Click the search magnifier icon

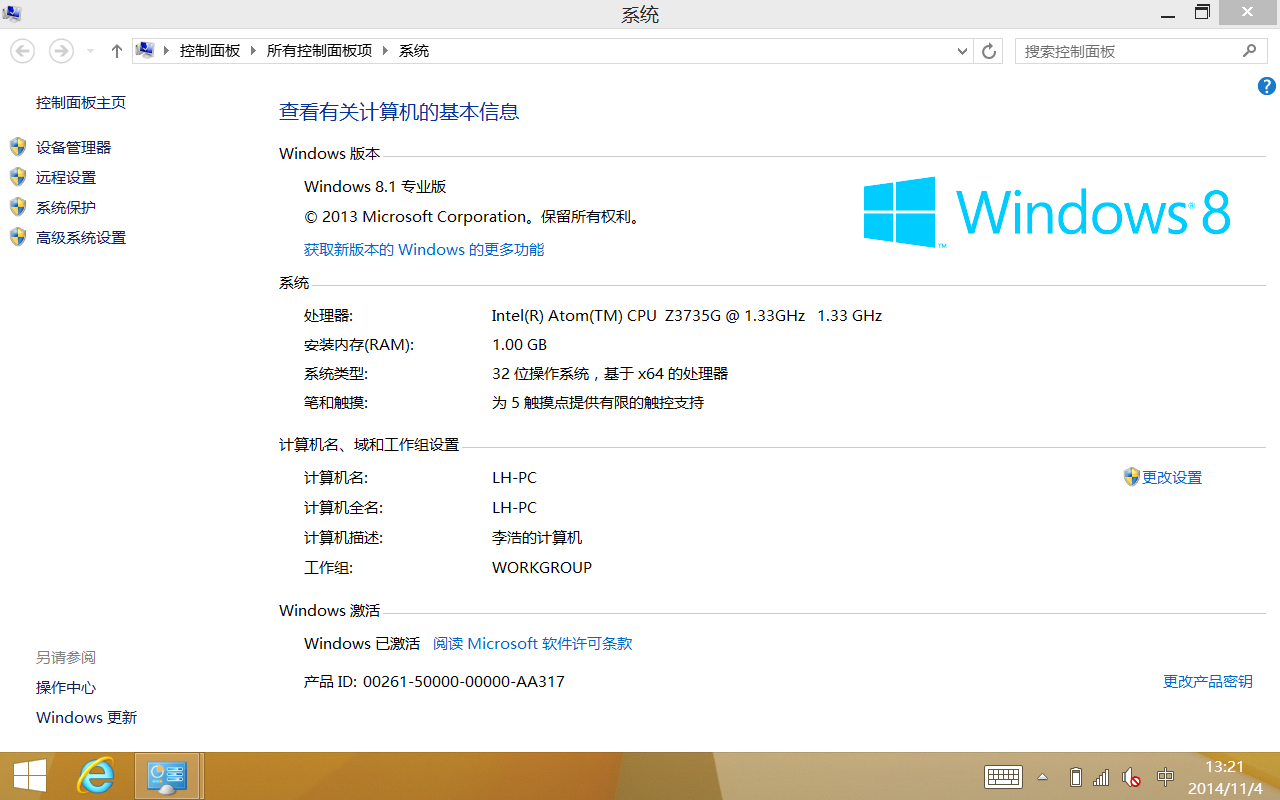(x=1250, y=51)
